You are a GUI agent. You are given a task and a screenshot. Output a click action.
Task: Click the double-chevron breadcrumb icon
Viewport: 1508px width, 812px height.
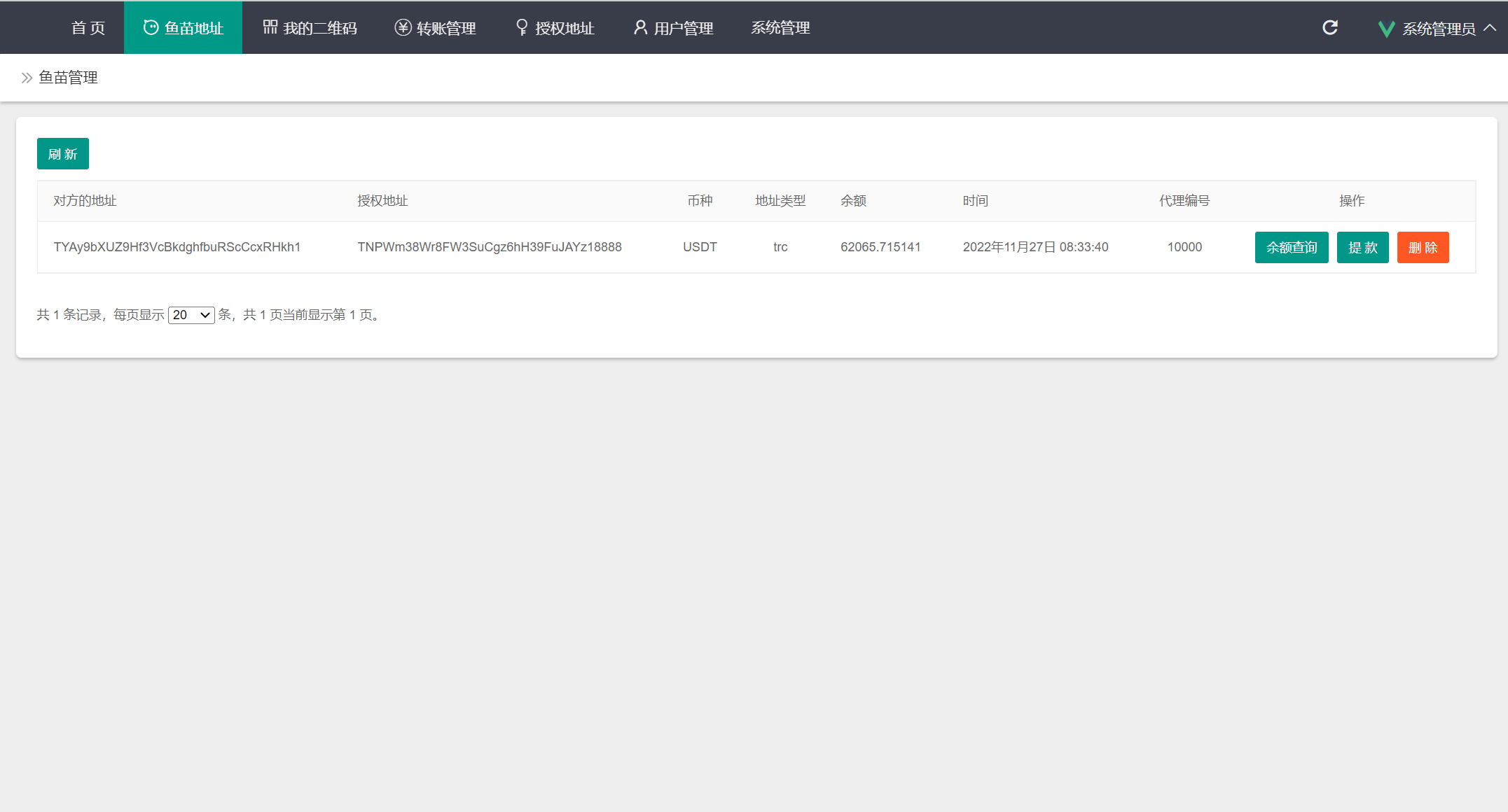pyautogui.click(x=27, y=78)
